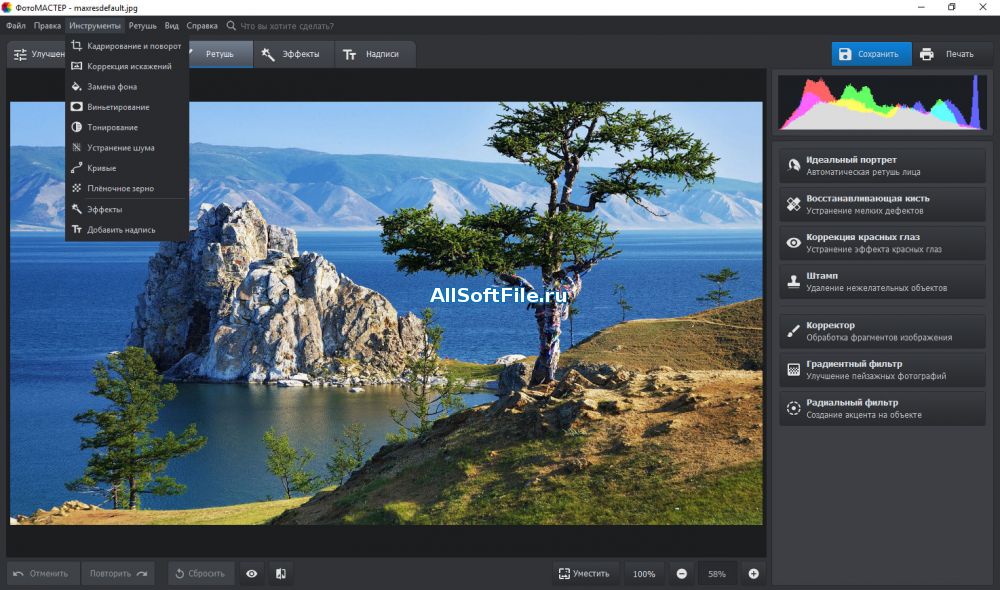Screen dimensions: 1000x590
Task: Click the Корректор brush icon
Action: tap(793, 331)
